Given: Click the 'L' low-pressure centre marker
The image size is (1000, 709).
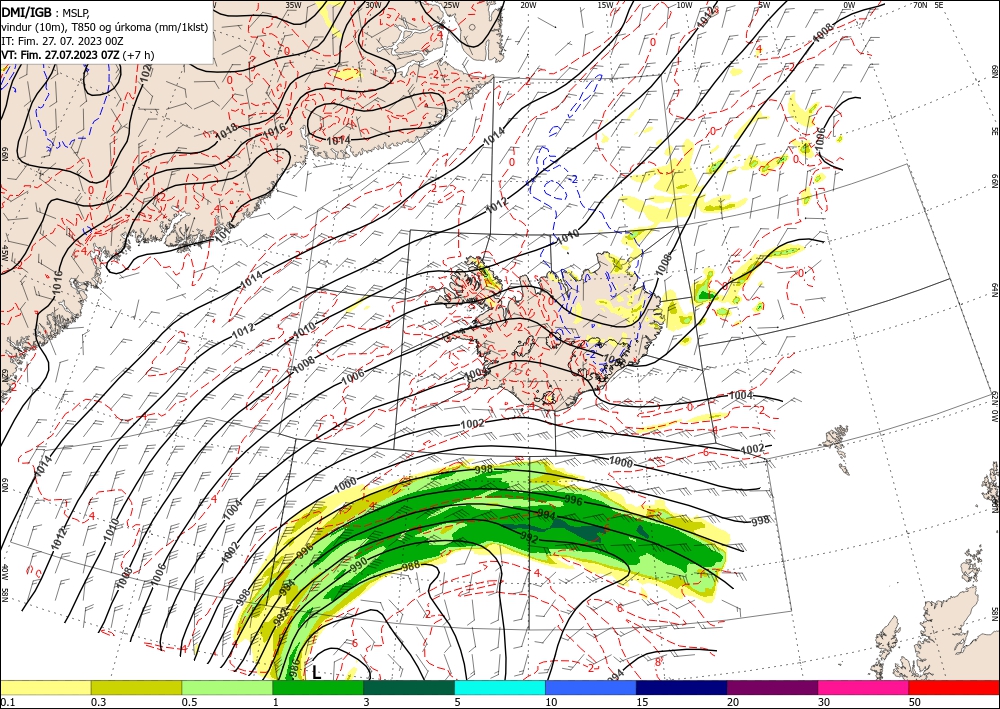Looking at the screenshot, I should coord(316,673).
